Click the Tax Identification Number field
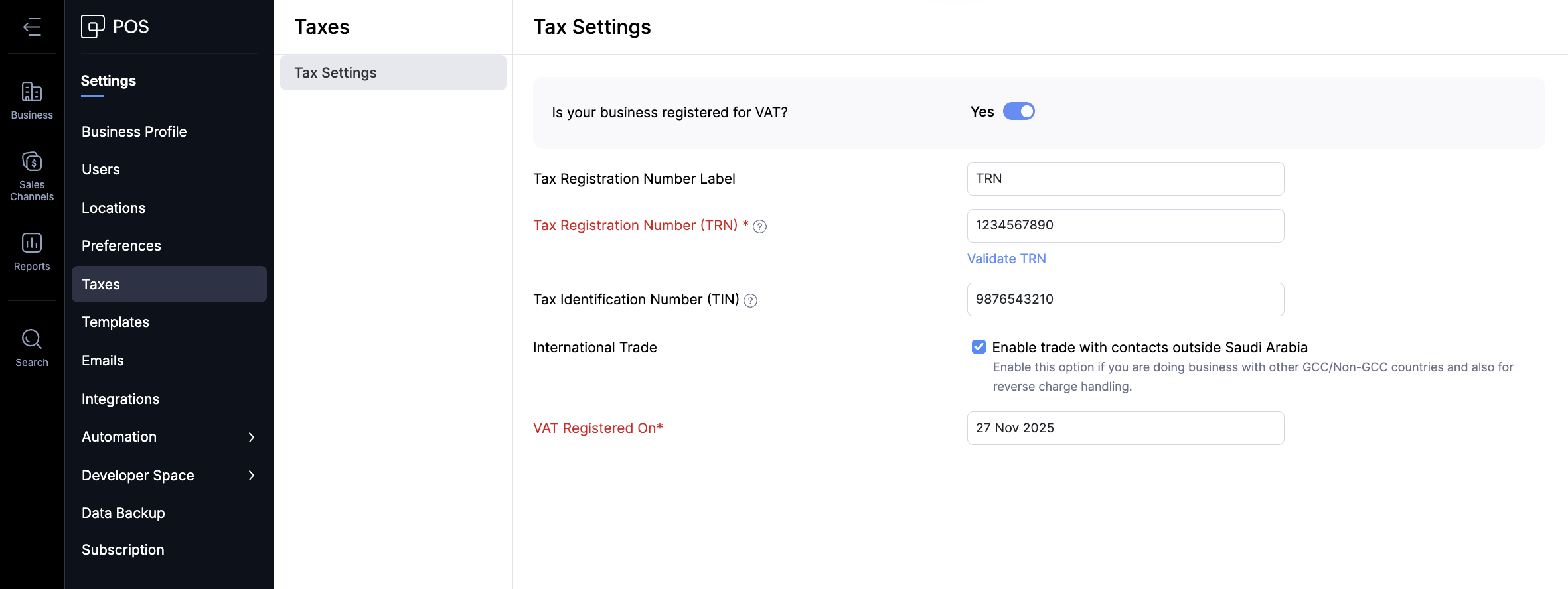Image resolution: width=1568 pixels, height=589 pixels. 1125,300
